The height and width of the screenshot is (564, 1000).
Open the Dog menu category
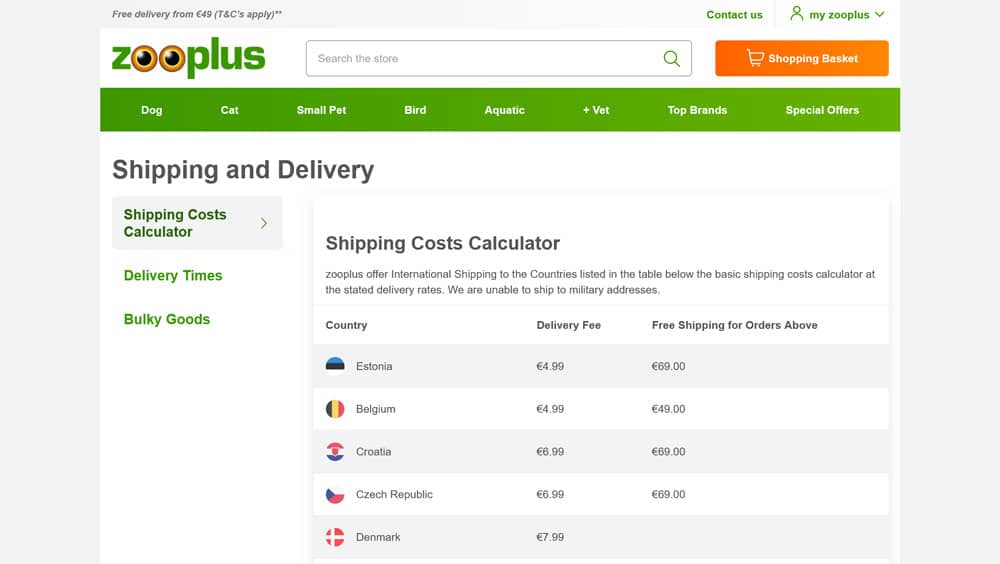[x=152, y=110]
